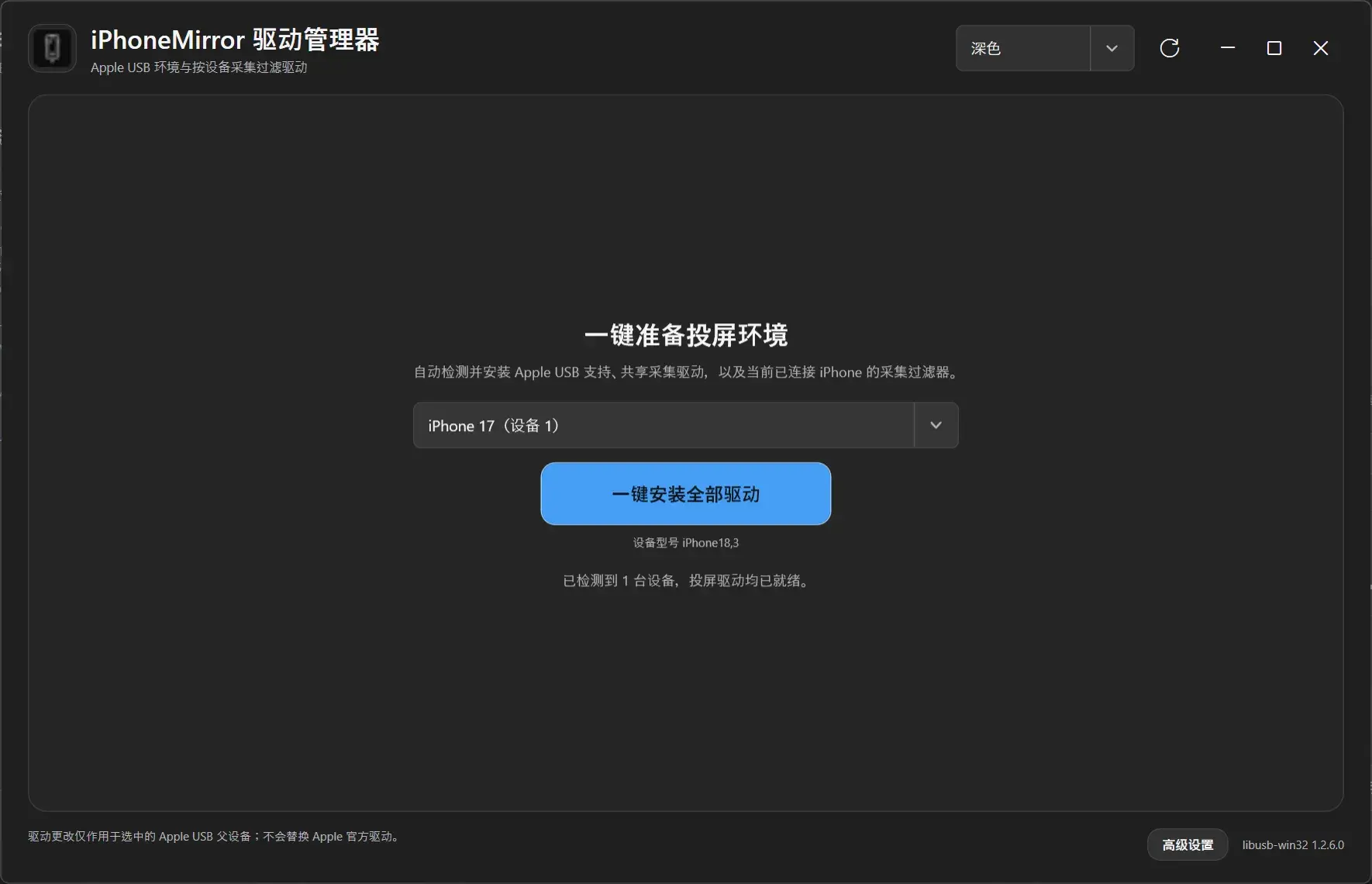This screenshot has height=884, width=1372.
Task: Click the iPhoneMirror 驱动管理器 title text
Action: point(235,40)
